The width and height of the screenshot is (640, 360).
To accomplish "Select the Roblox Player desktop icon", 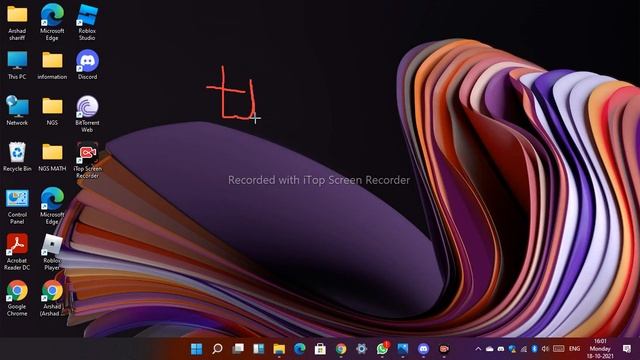I will (52, 252).
